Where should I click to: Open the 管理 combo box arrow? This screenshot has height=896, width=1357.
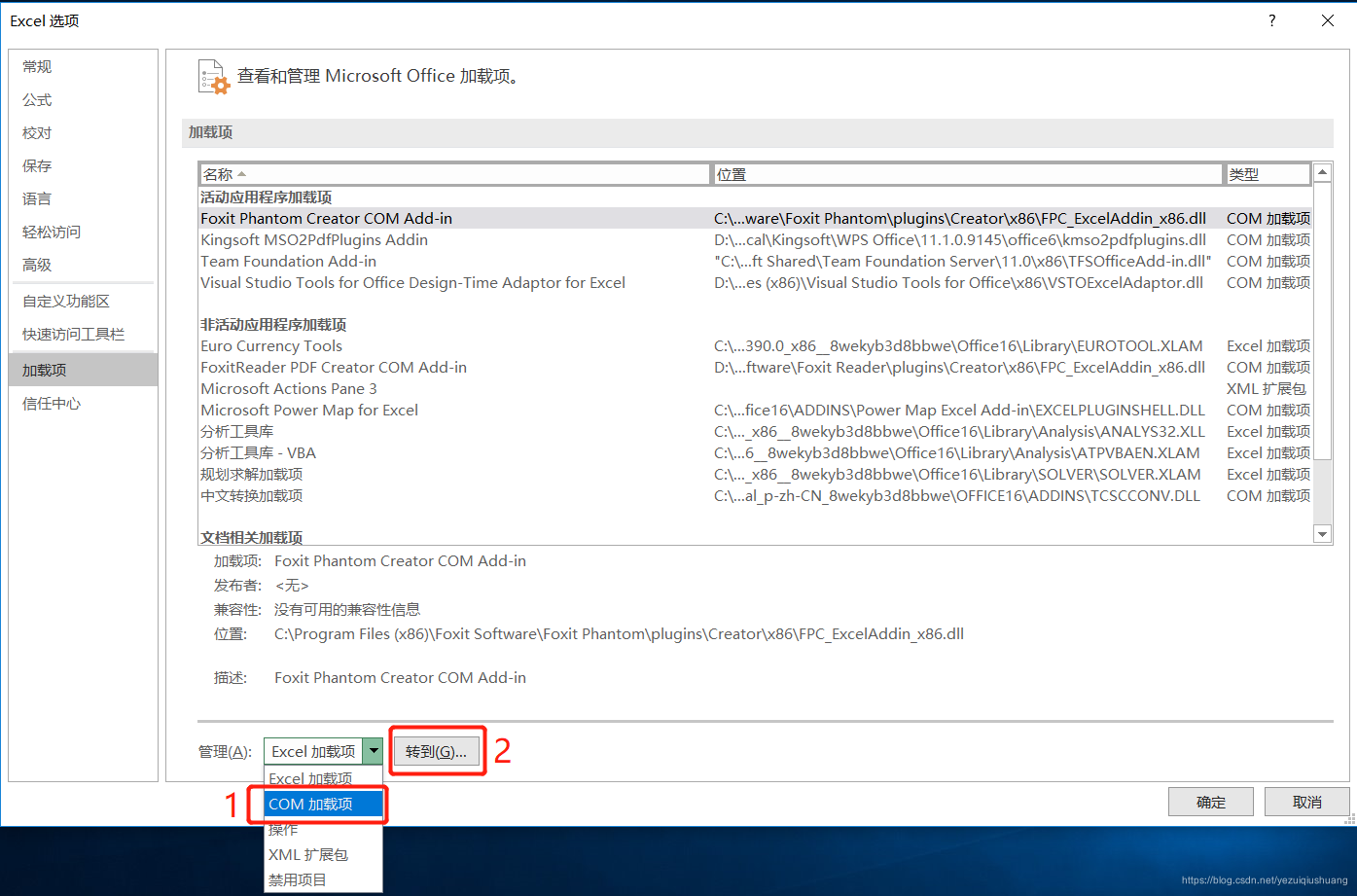point(374,751)
